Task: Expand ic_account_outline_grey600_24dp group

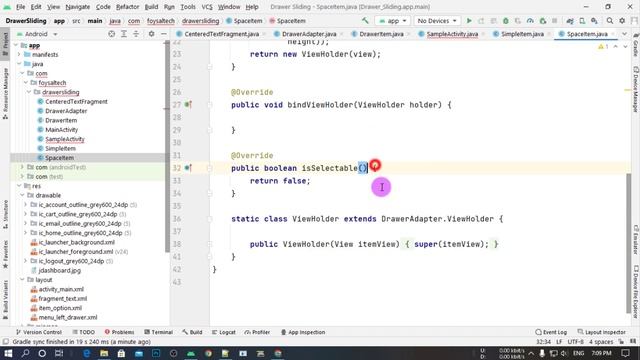Action: [x=25, y=205]
